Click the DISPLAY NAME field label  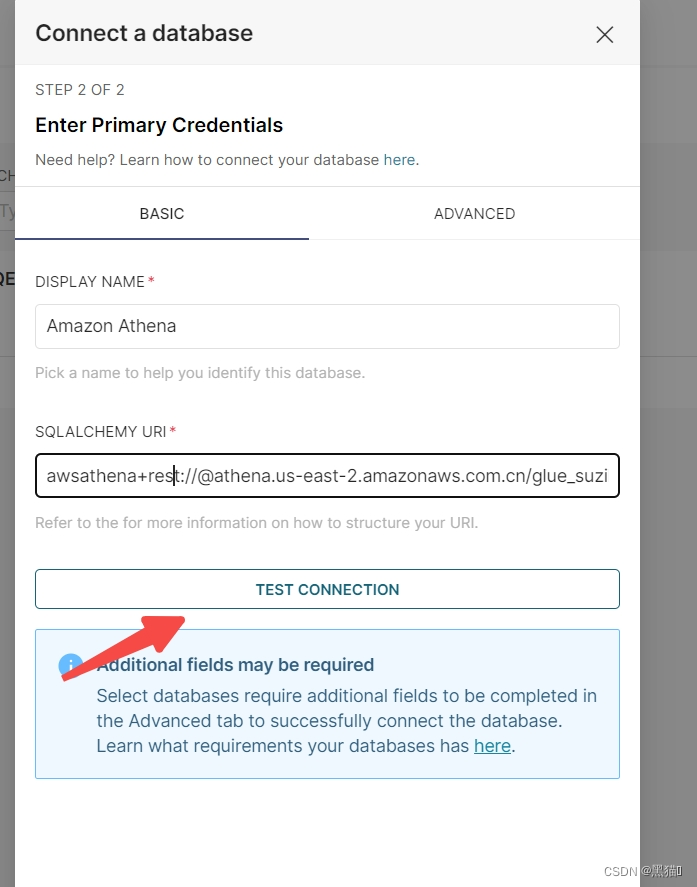[90, 282]
